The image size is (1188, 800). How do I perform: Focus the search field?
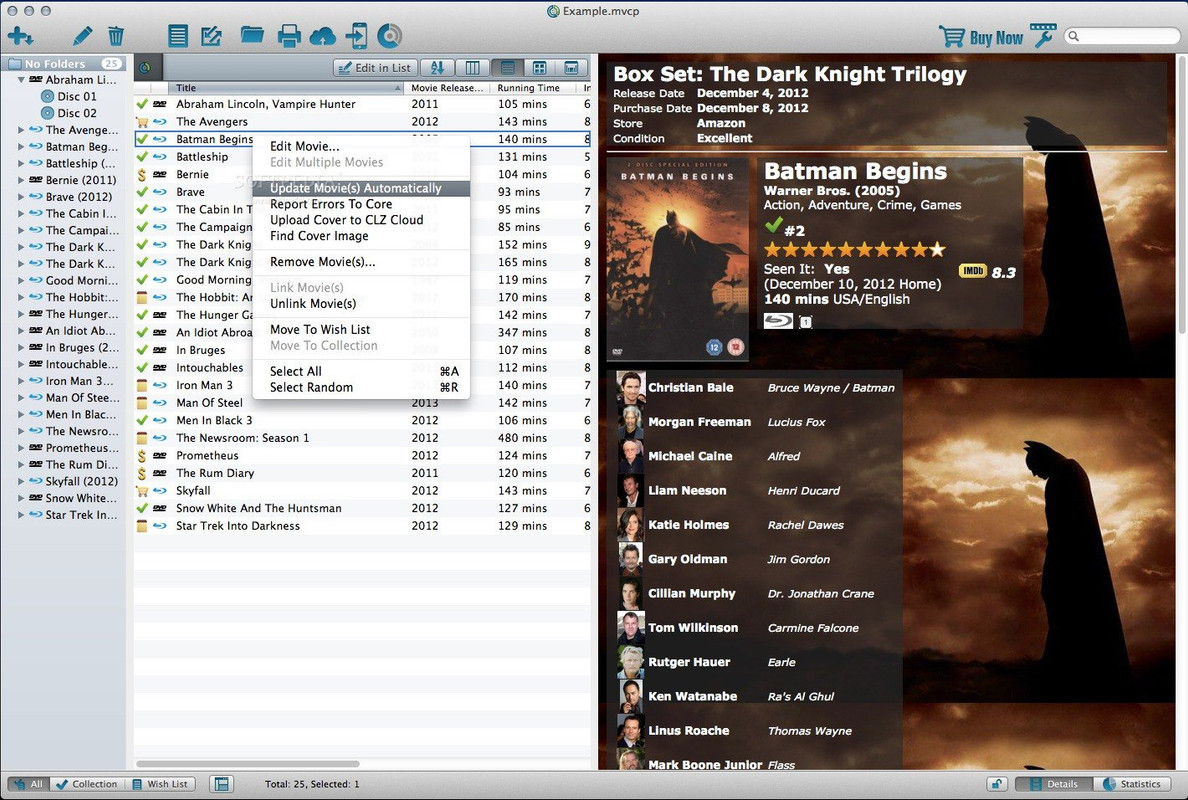(1122, 36)
